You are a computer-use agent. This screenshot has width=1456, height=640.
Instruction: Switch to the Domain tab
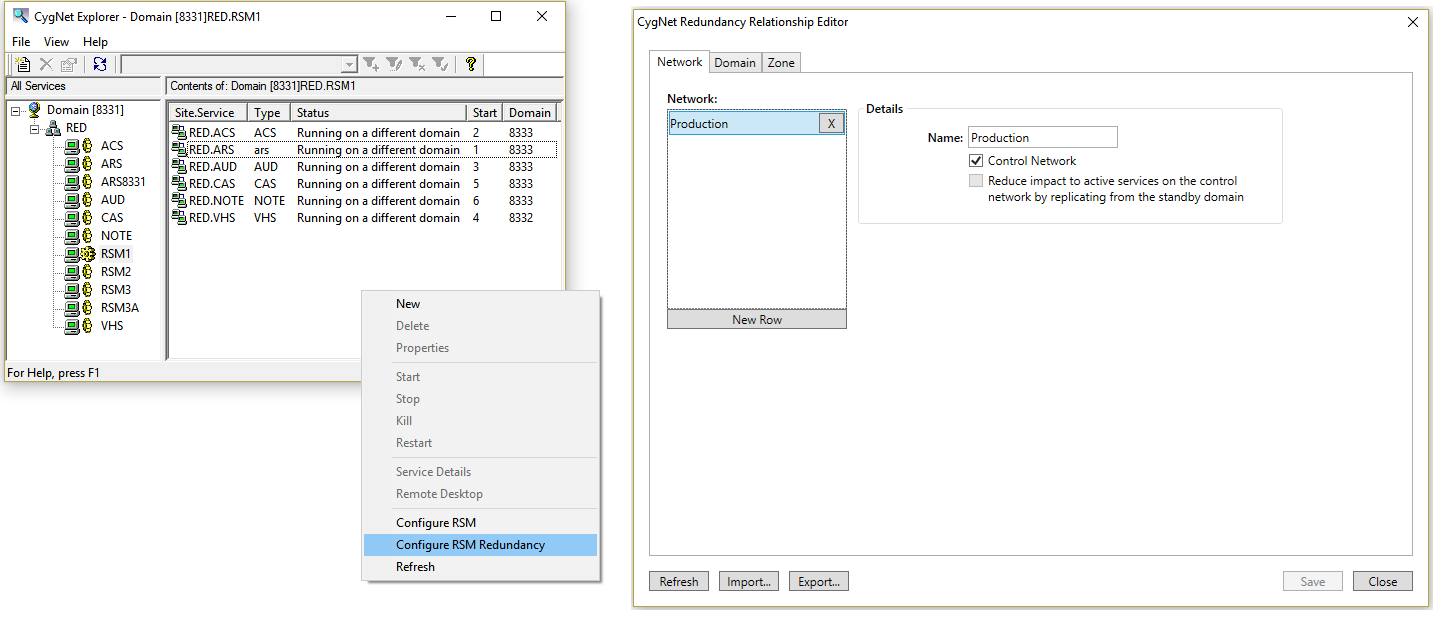[x=735, y=63]
